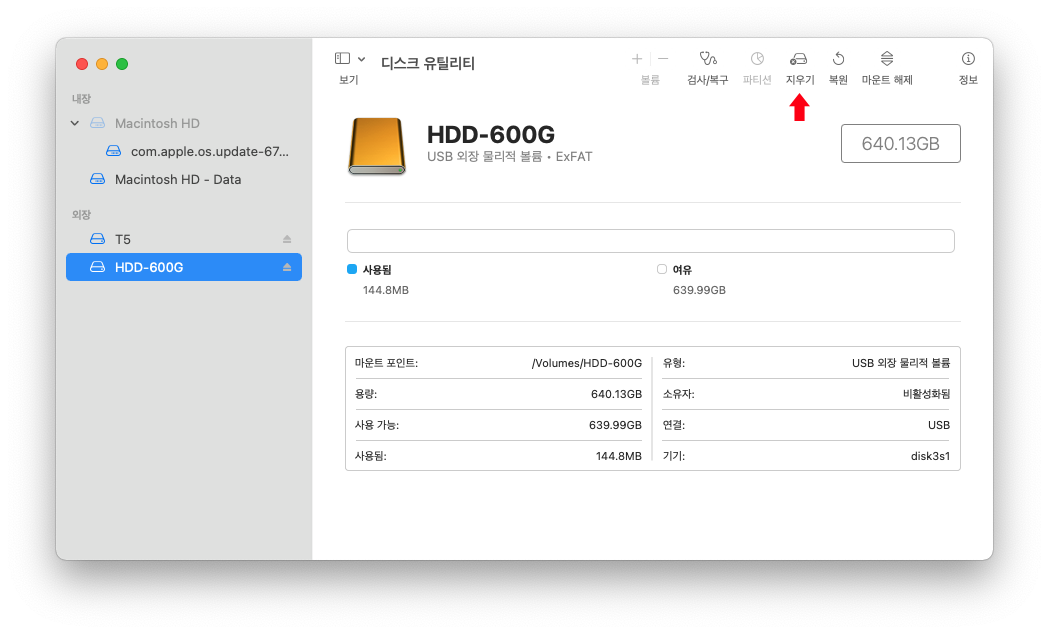
Task: Click the add volume plus icon
Action: 637,59
